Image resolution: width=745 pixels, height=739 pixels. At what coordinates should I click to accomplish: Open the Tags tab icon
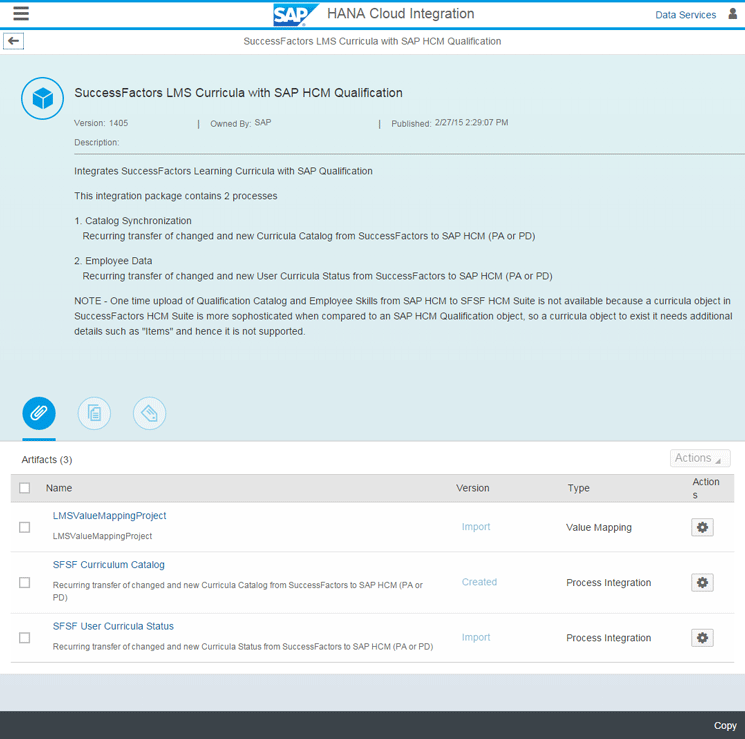coord(149,413)
